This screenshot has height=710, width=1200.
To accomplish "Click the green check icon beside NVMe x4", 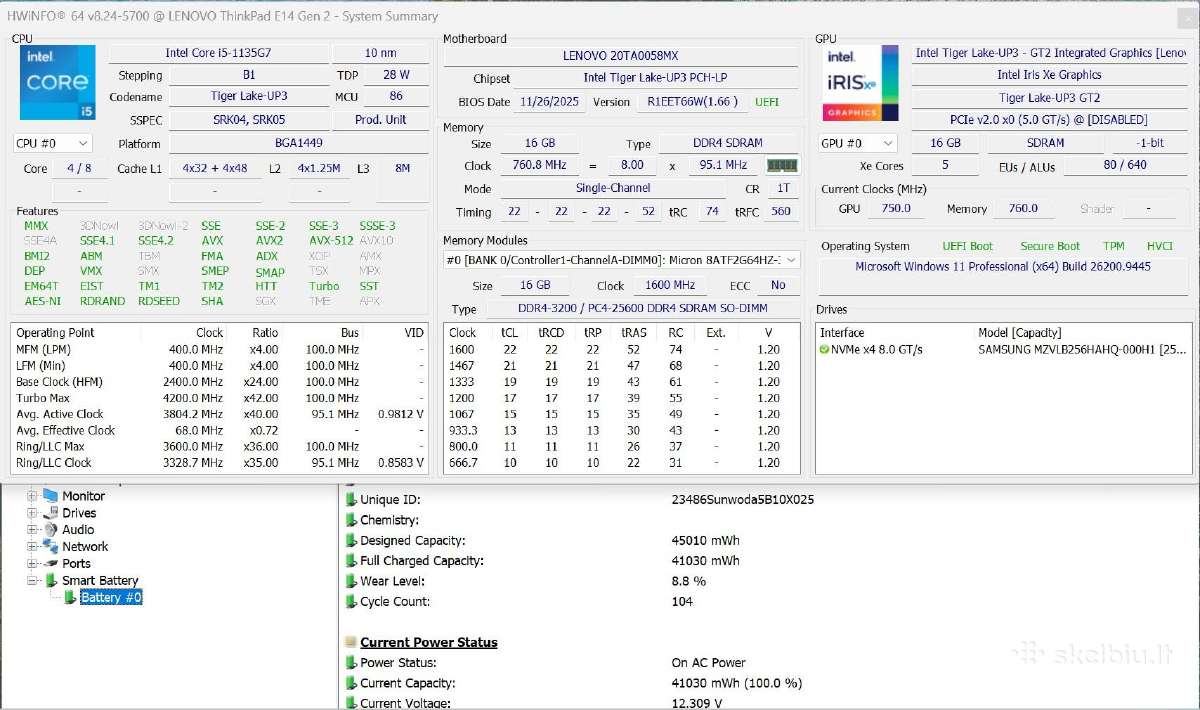I will 824,350.
